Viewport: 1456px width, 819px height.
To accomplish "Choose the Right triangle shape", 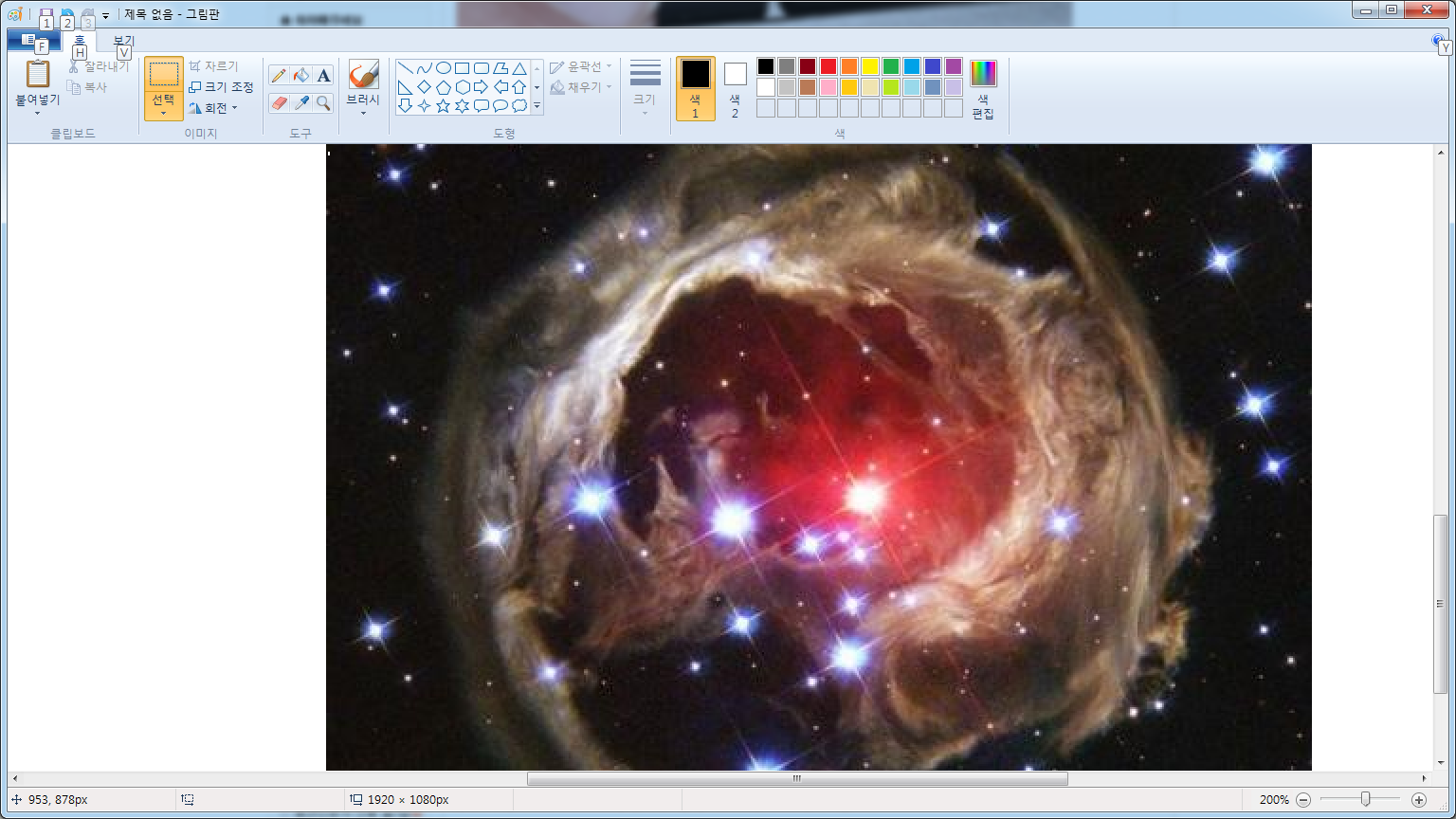I will pyautogui.click(x=405, y=87).
